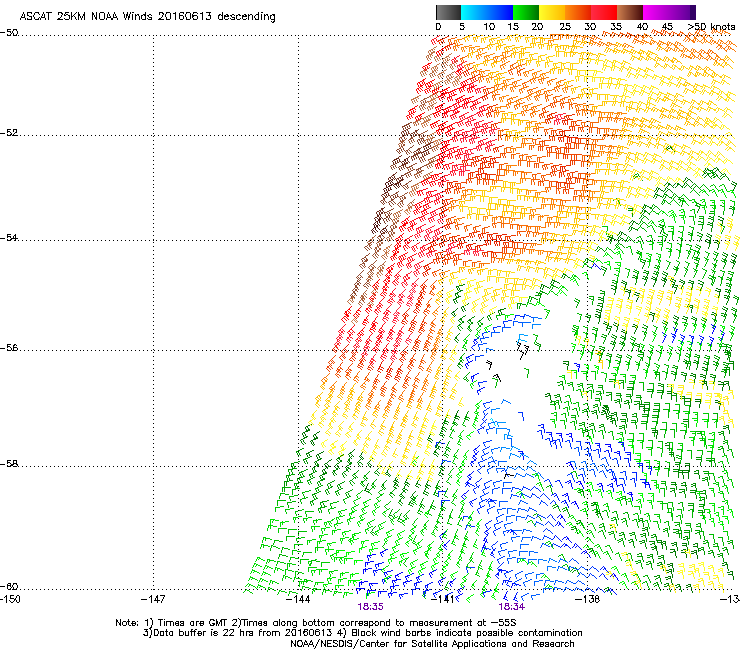740x650 pixels.
Task: Click the brown 35-40 knots legend segment
Action: tap(630, 12)
